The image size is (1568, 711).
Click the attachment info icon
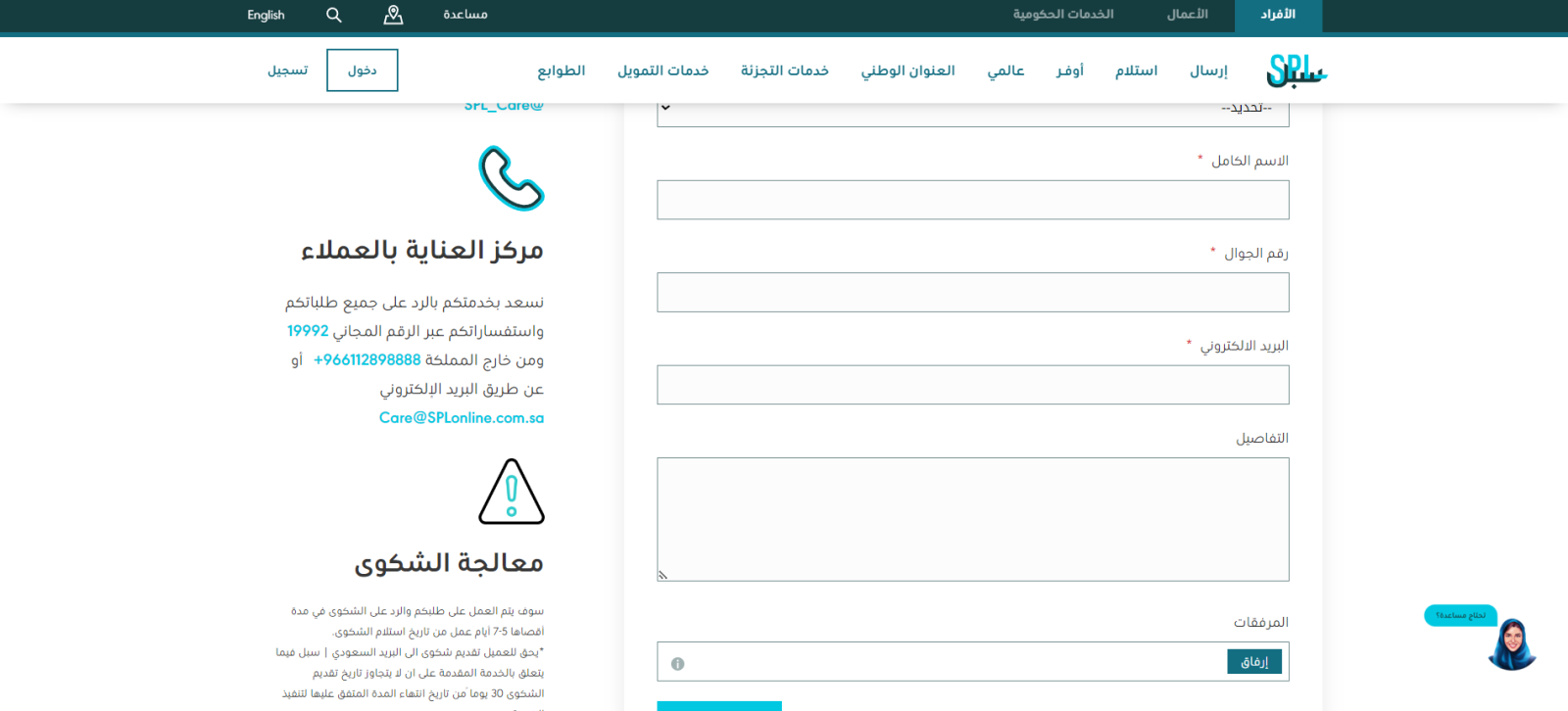click(677, 664)
